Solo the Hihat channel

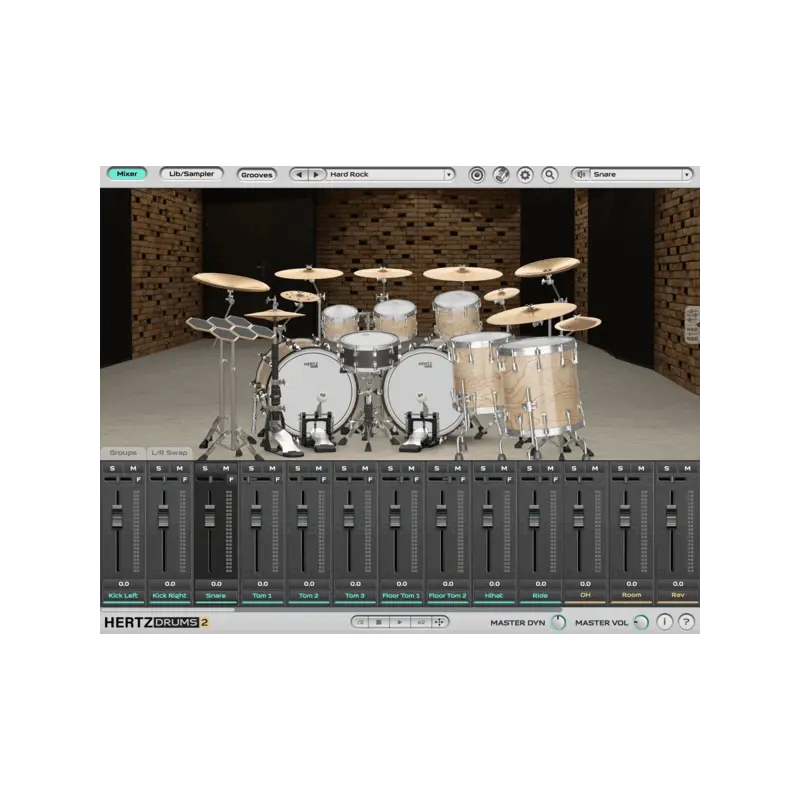coord(483,468)
